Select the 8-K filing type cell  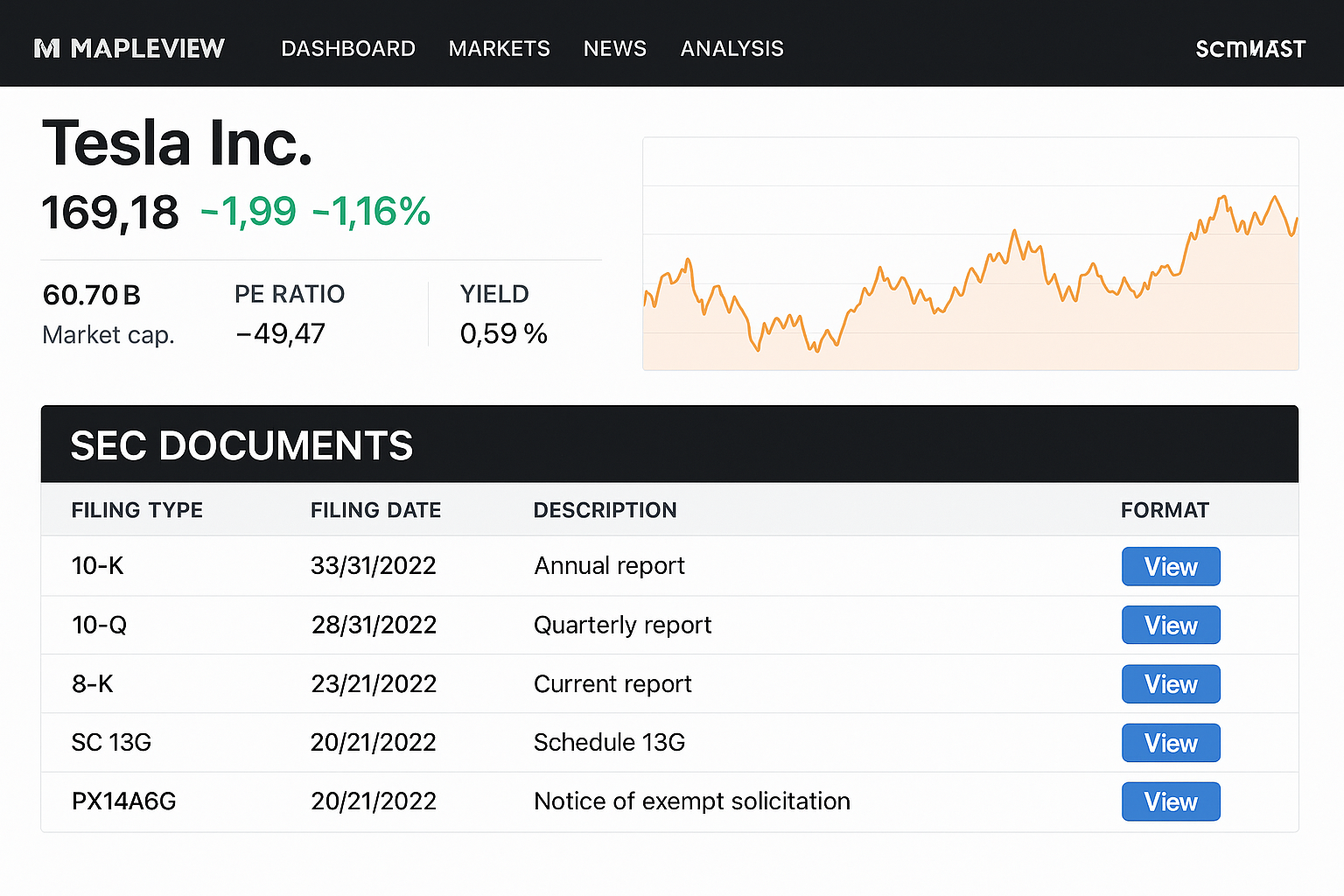(x=93, y=683)
